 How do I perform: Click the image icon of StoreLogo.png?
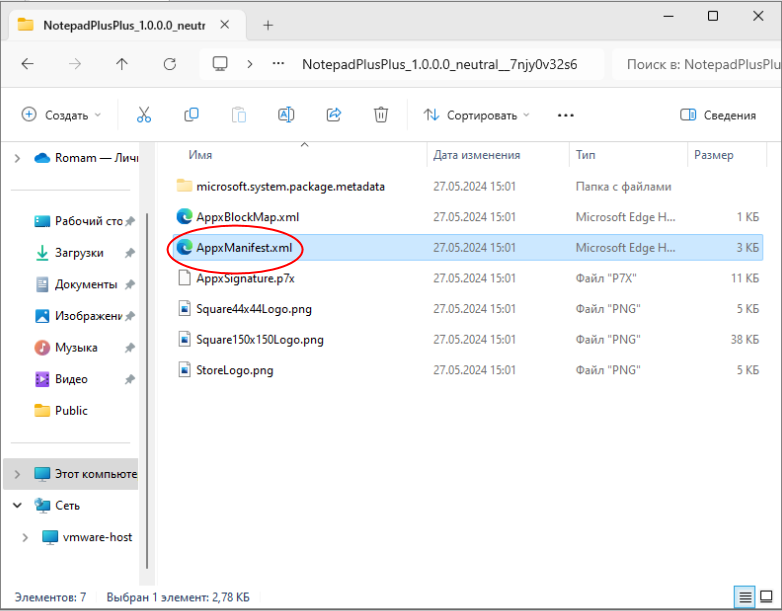click(185, 370)
